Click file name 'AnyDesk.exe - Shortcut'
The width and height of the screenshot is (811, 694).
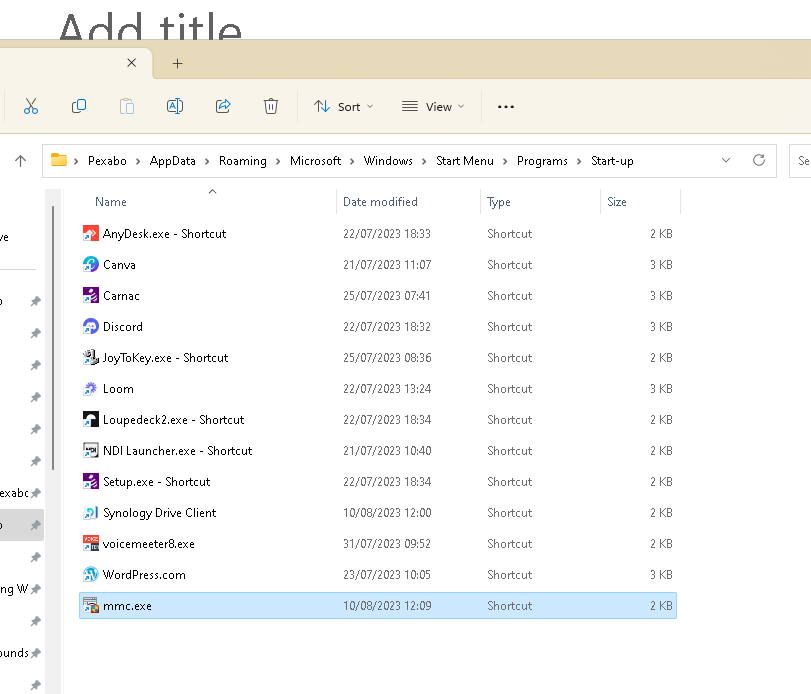pos(164,234)
